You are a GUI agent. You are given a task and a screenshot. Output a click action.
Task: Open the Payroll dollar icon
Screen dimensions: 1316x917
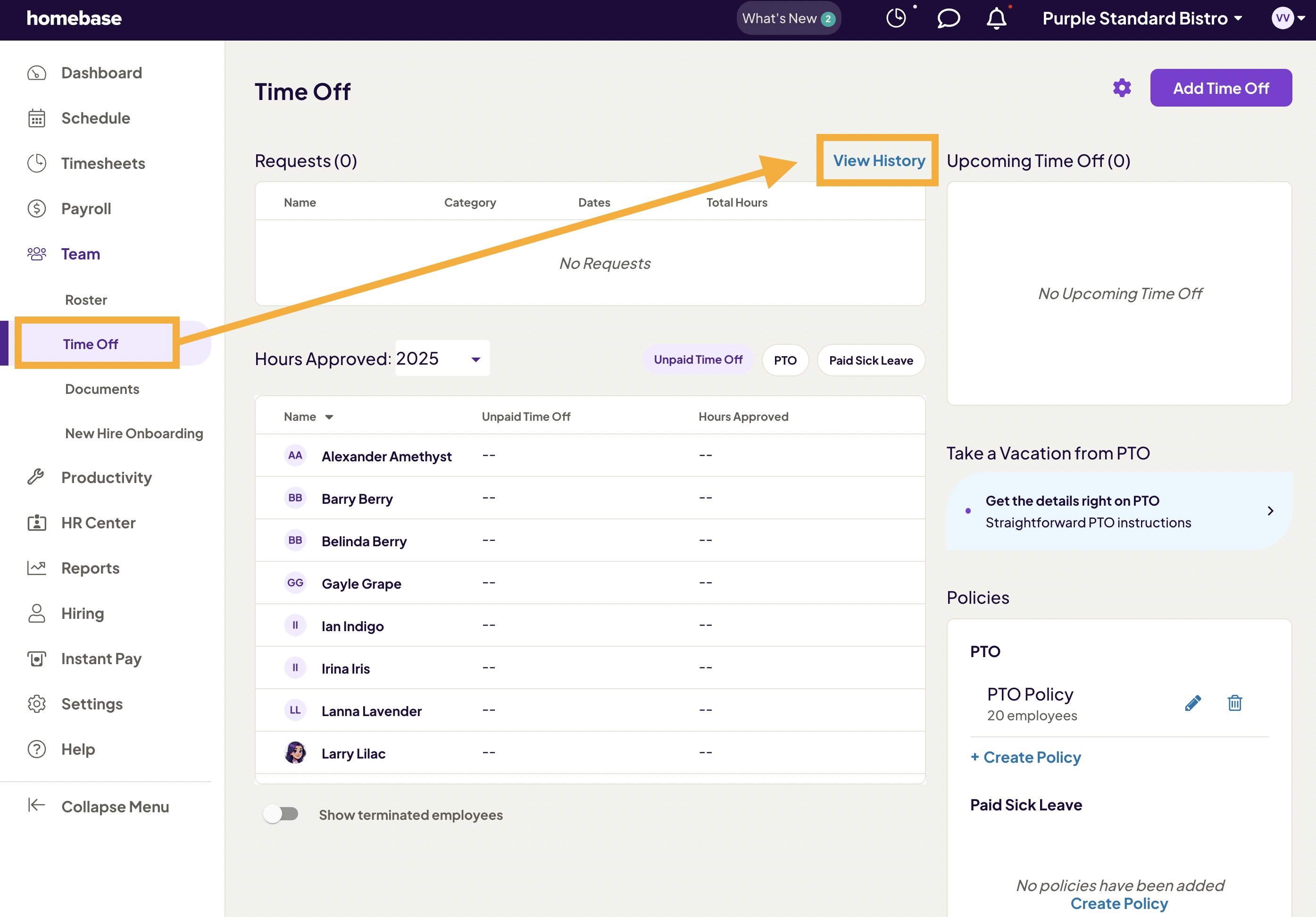click(37, 208)
